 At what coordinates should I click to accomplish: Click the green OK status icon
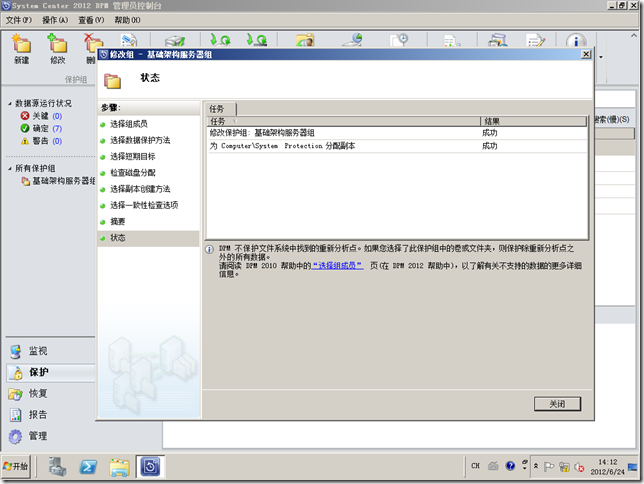tap(25, 128)
